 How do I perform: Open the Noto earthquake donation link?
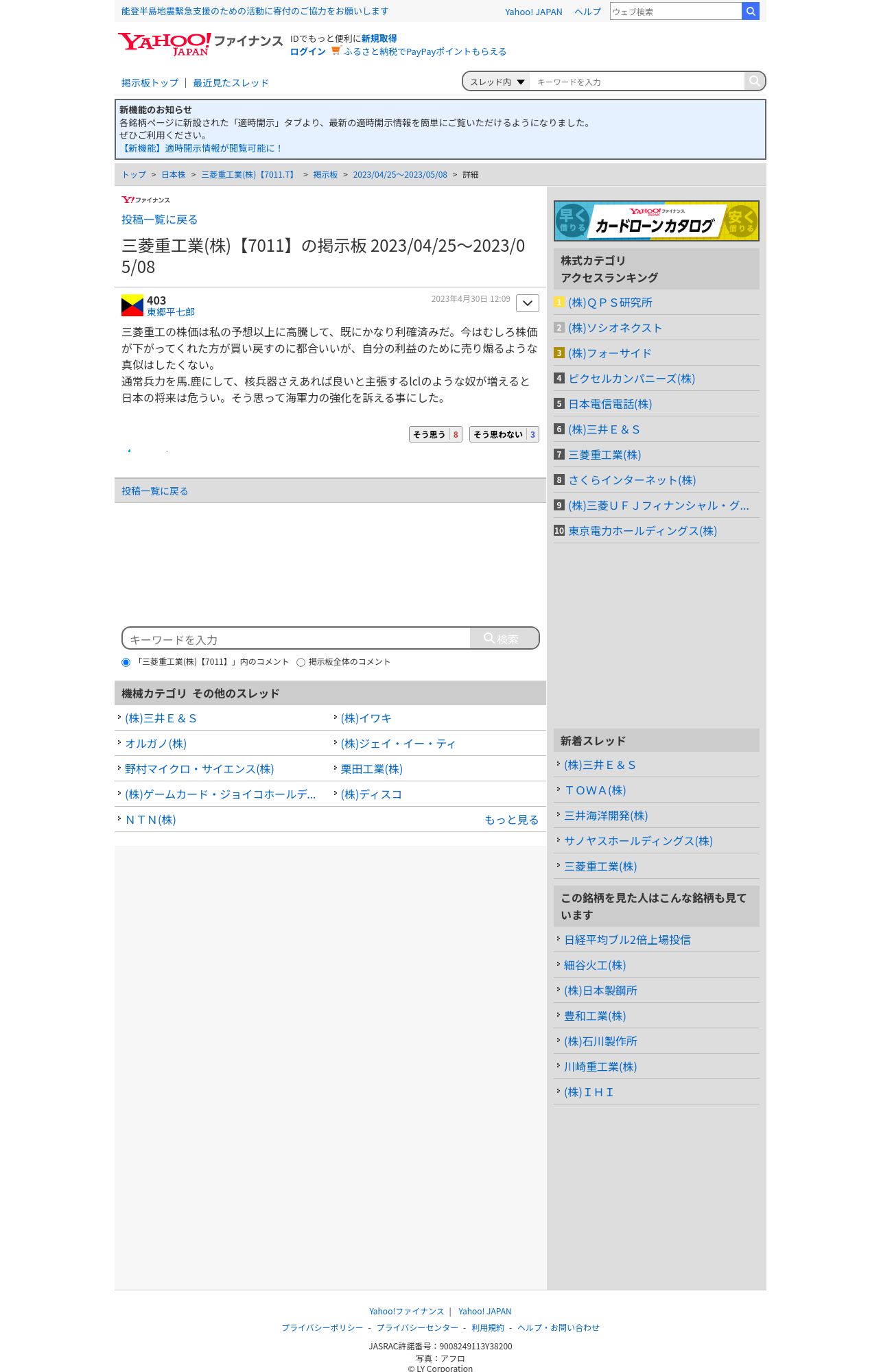[x=255, y=11]
